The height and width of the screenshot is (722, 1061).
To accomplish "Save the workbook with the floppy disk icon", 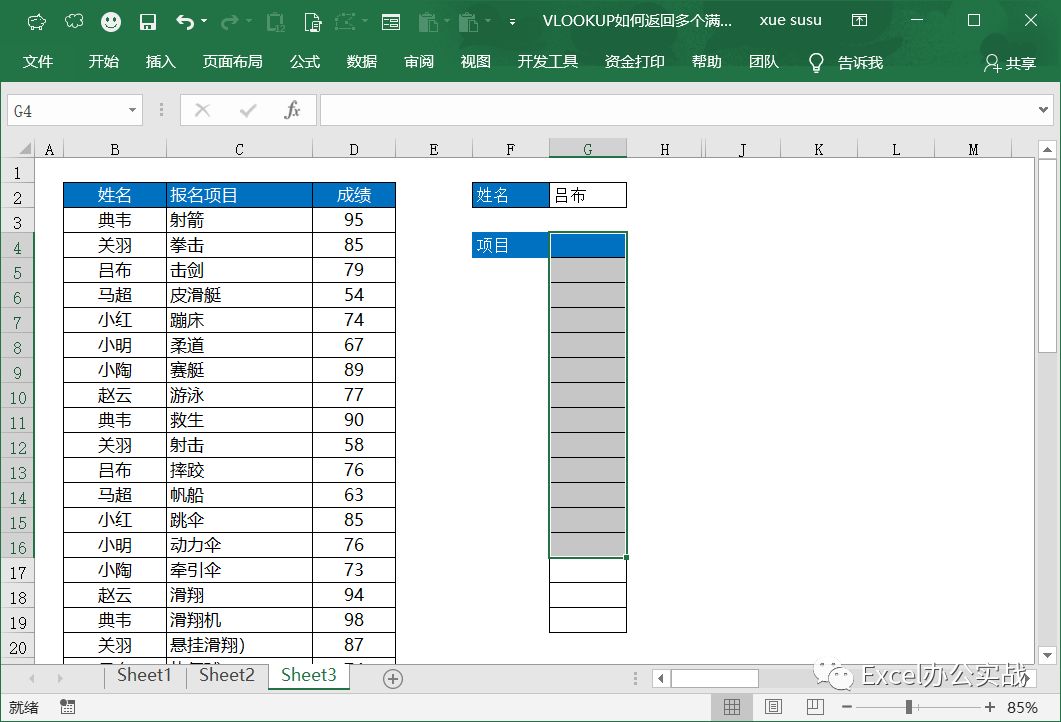I will click(x=148, y=22).
